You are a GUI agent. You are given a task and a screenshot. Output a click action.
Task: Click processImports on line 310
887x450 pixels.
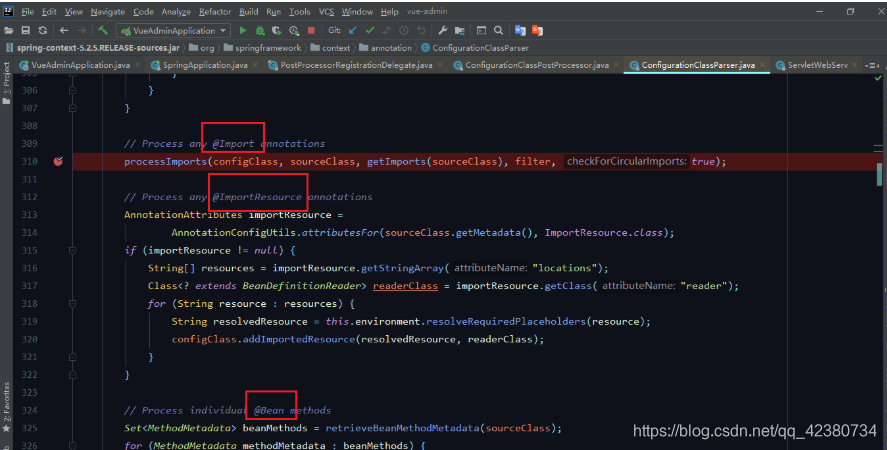pos(166,161)
